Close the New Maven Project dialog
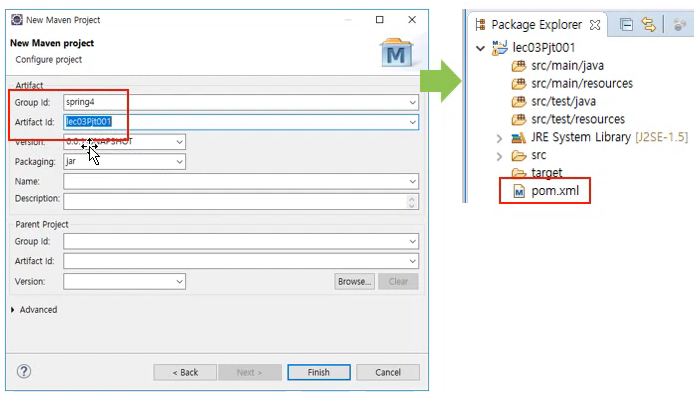 coord(412,19)
